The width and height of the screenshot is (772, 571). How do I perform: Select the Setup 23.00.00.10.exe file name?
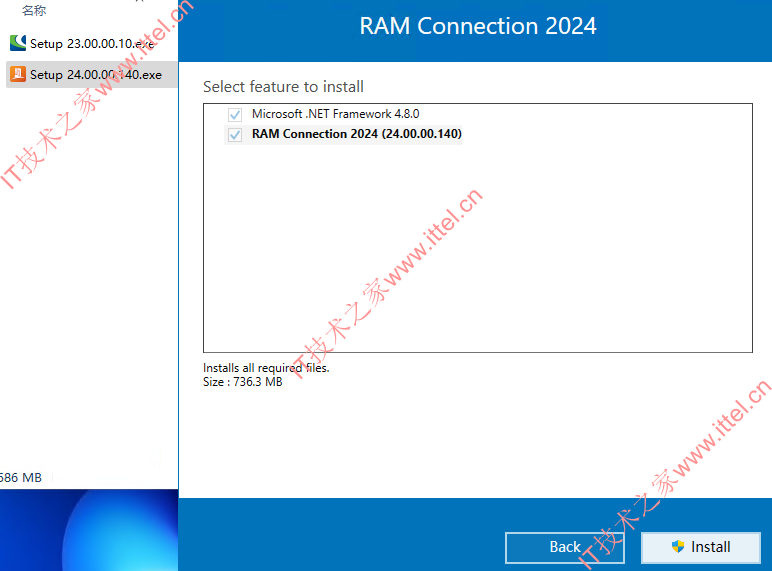coord(92,44)
